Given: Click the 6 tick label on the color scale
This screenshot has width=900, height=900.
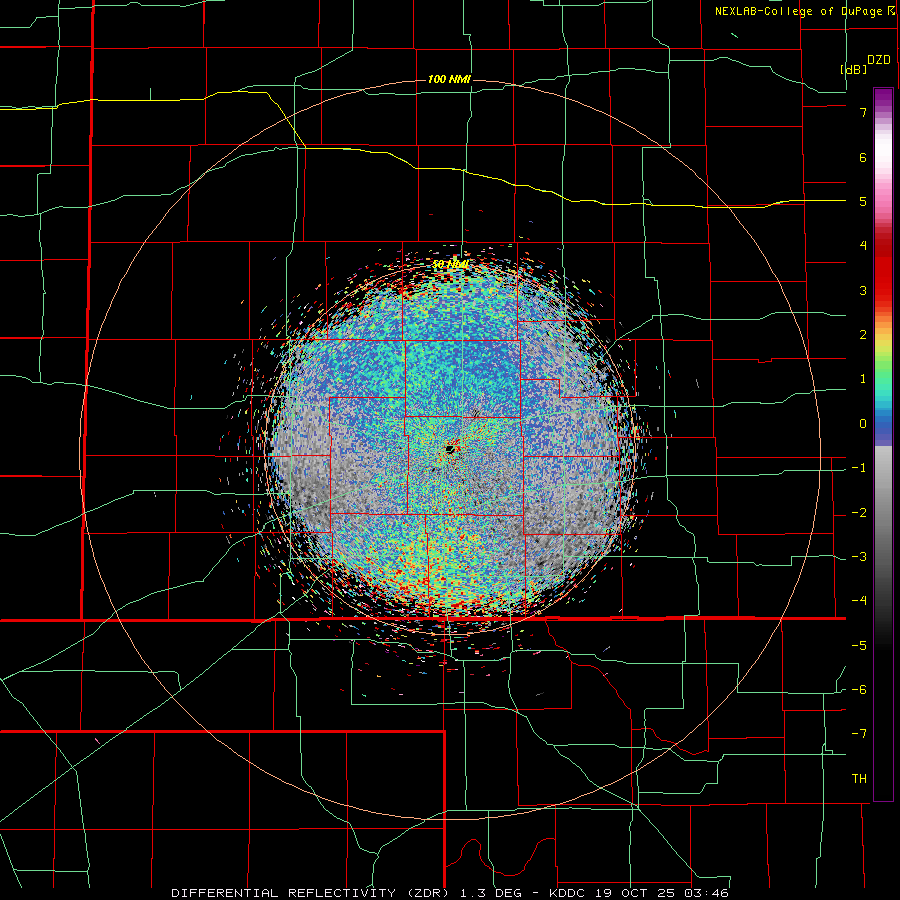Looking at the screenshot, I should coord(863,157).
